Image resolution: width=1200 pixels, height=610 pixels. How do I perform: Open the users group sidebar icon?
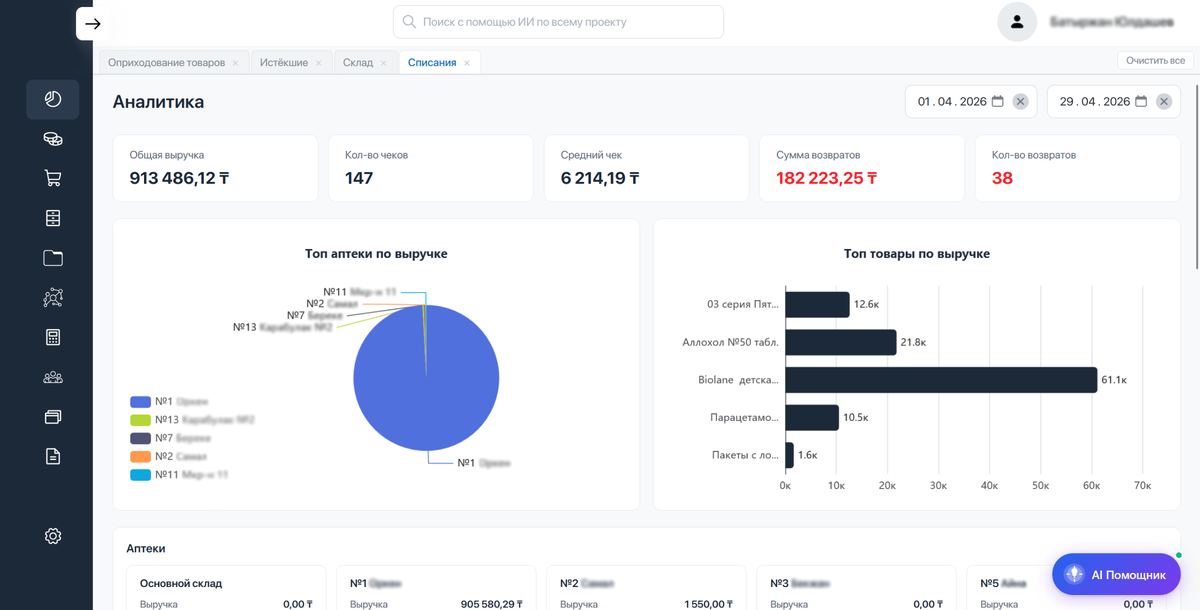(53, 377)
